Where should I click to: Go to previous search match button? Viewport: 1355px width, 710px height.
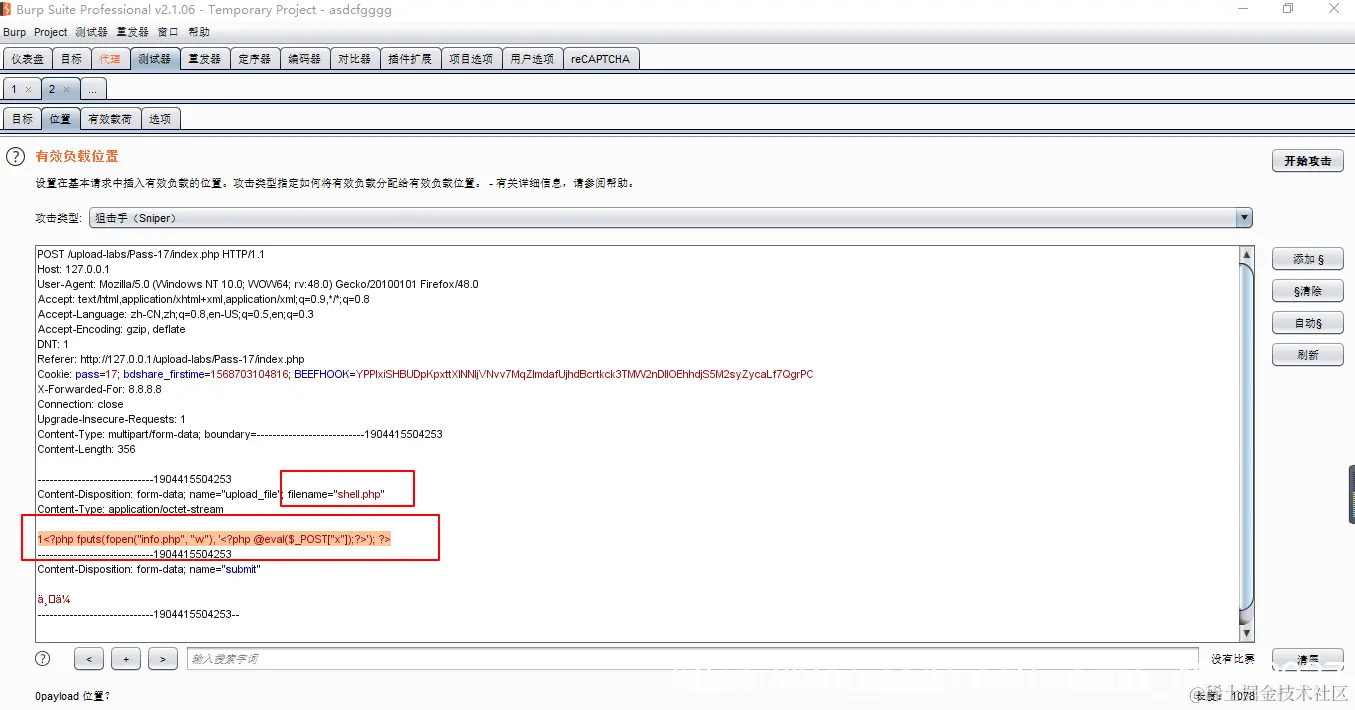(89, 659)
